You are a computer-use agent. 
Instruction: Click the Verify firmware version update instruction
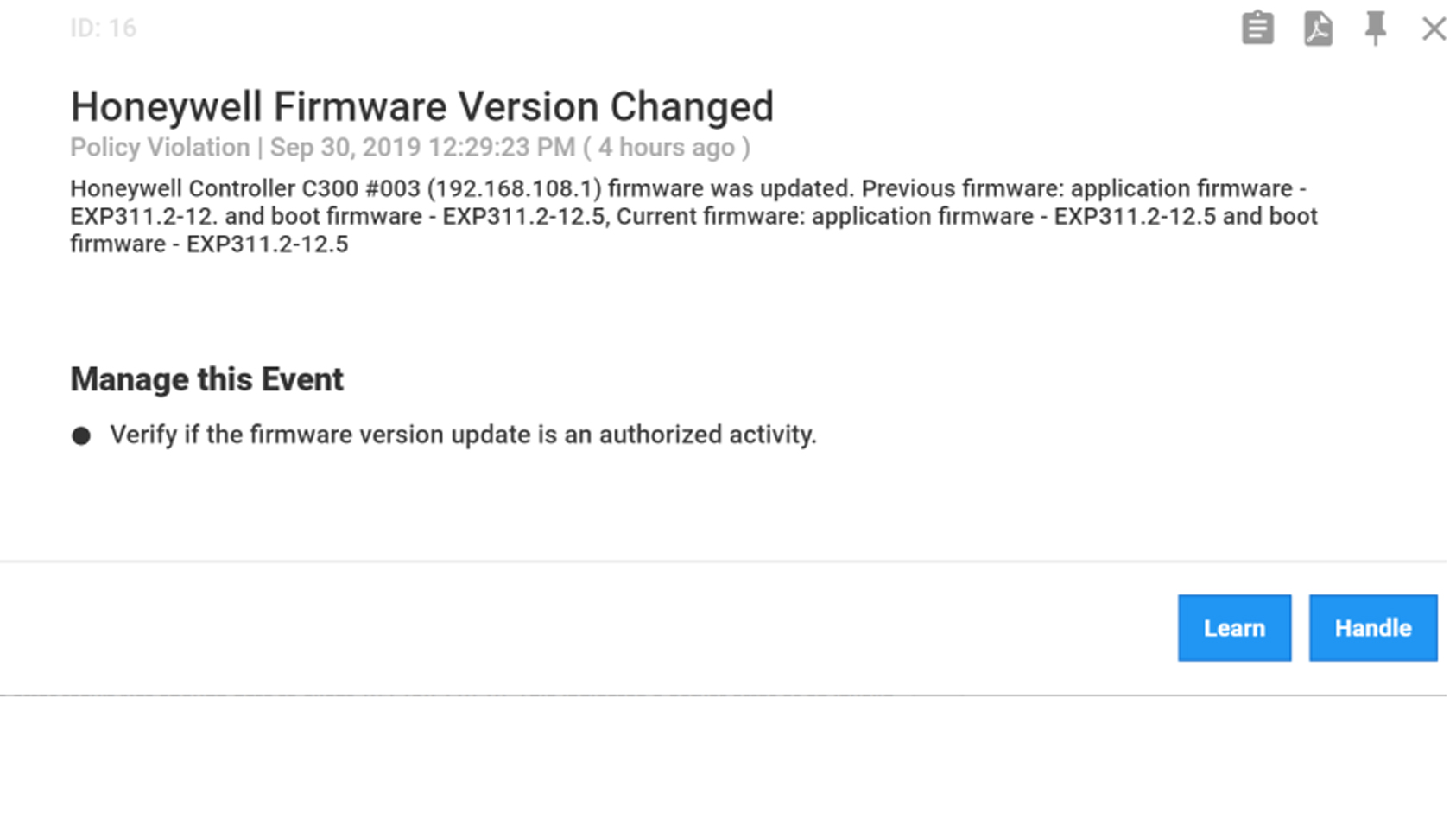[463, 435]
